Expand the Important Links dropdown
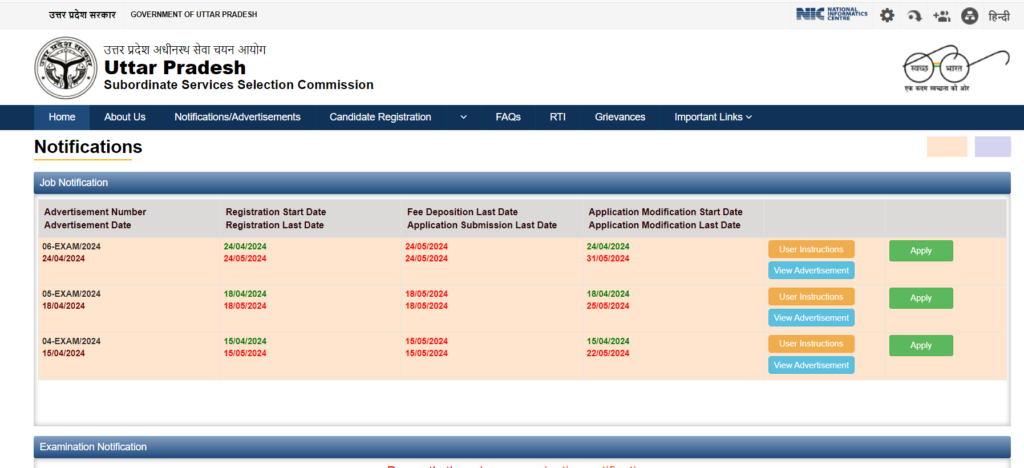Viewport: 1024px width, 468px height. point(713,117)
